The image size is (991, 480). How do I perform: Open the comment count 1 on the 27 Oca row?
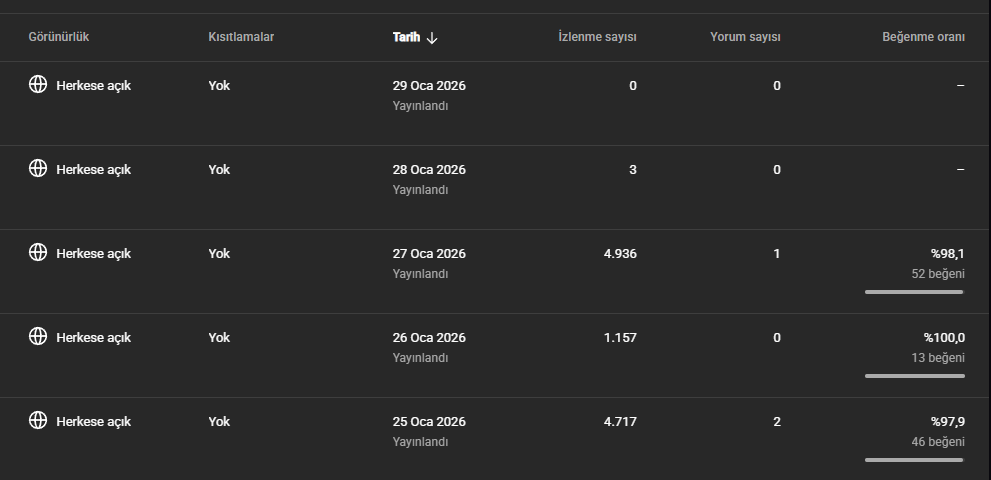[777, 254]
